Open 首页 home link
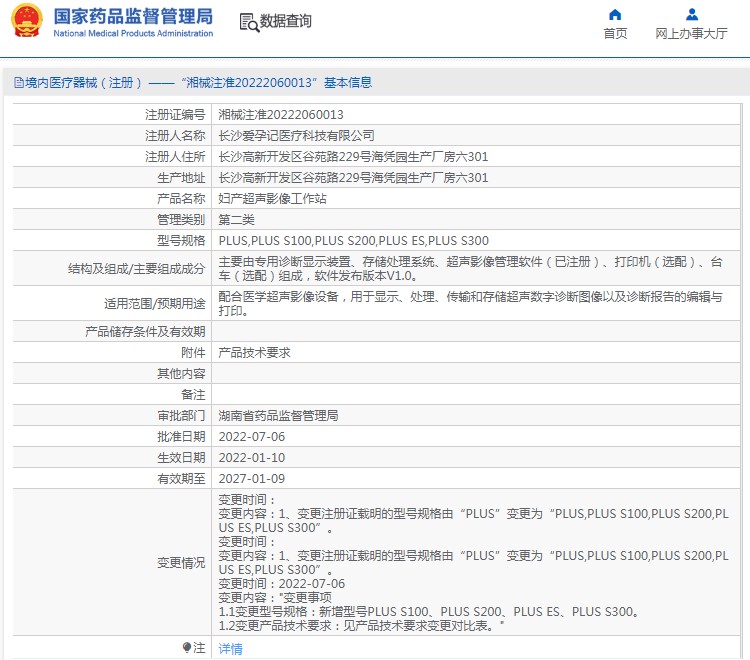The height and width of the screenshot is (660, 750). click(615, 33)
